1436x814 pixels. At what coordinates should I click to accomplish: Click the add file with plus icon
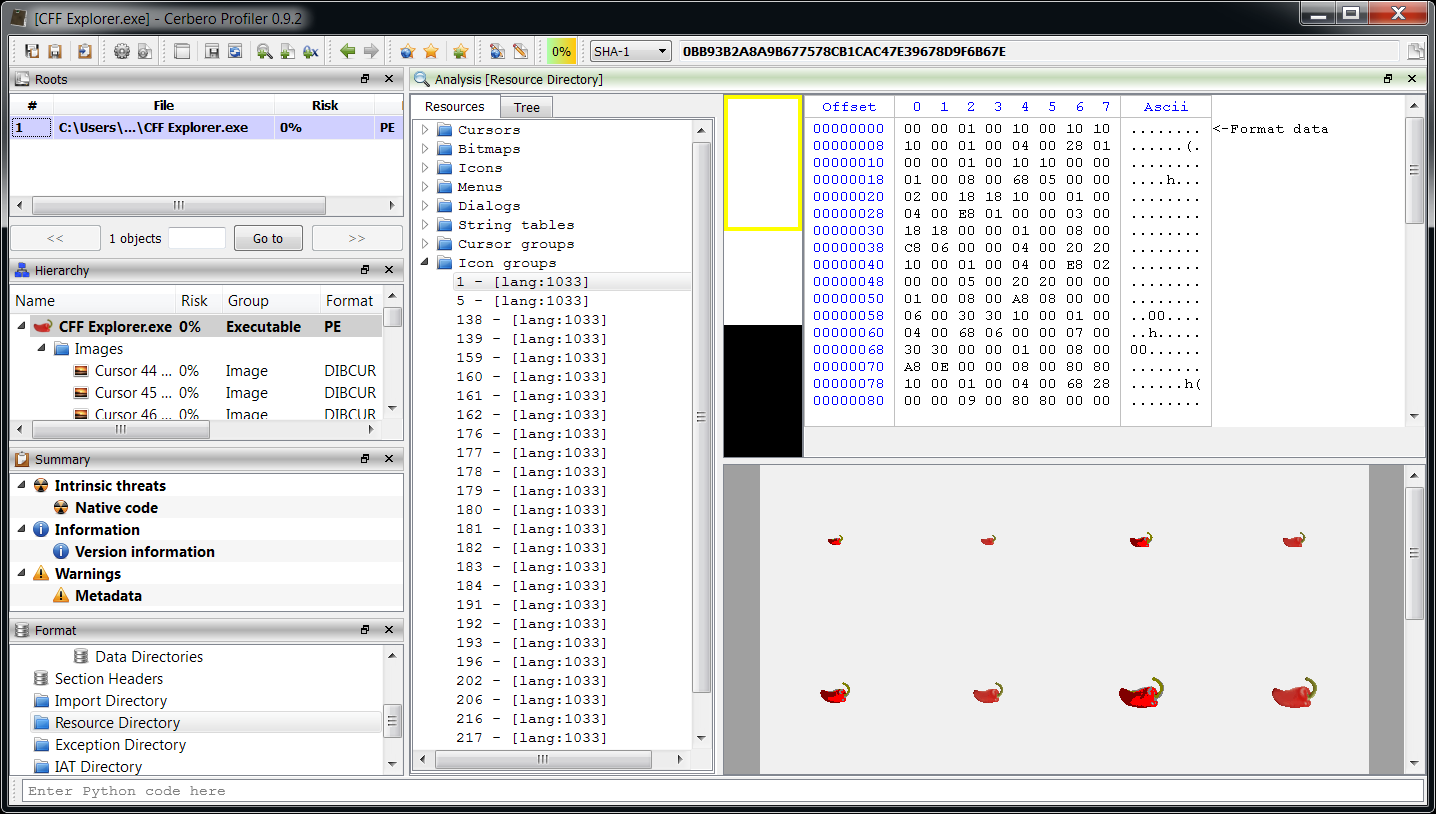coord(288,51)
